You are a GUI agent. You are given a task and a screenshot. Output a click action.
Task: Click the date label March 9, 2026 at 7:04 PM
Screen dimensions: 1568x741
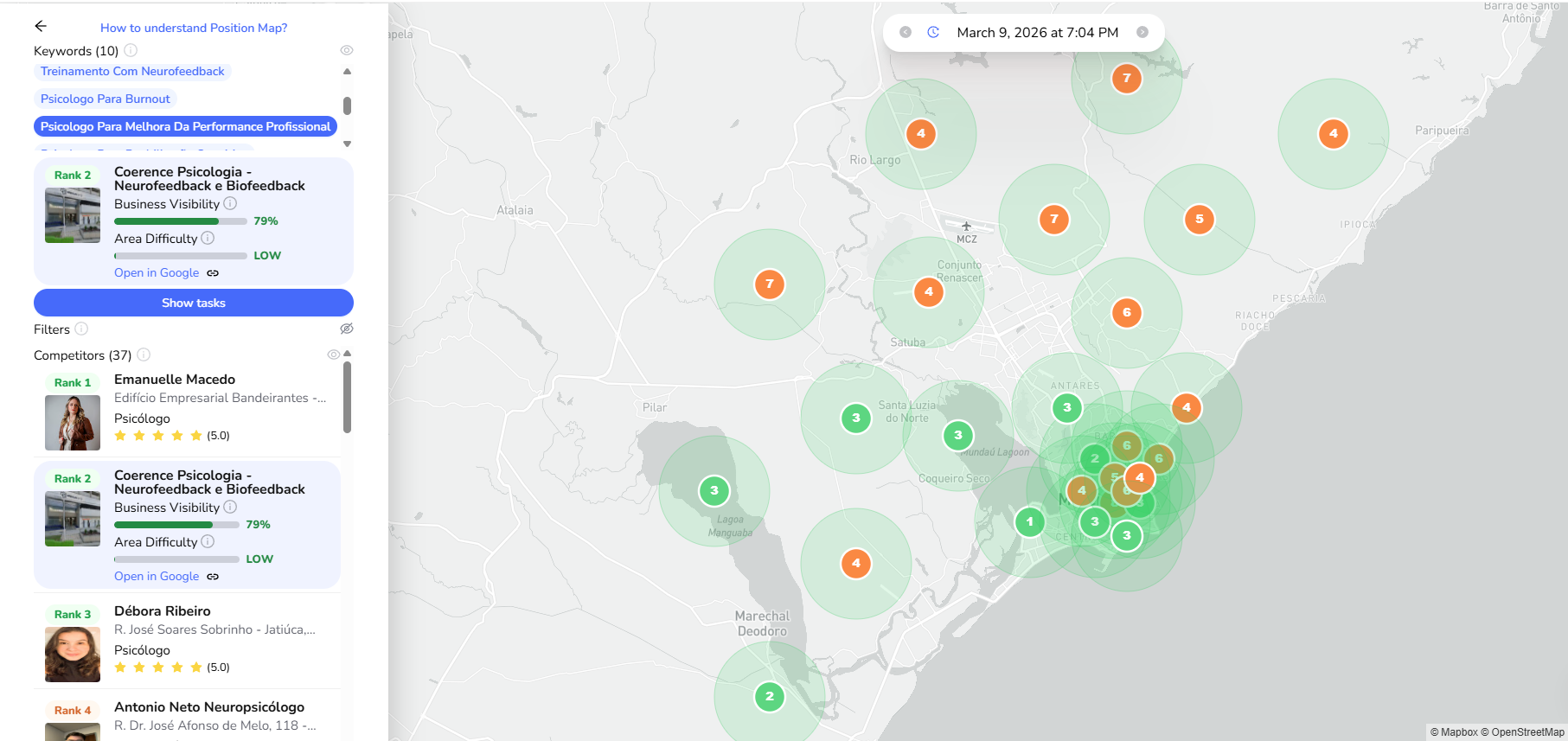[x=1038, y=32]
